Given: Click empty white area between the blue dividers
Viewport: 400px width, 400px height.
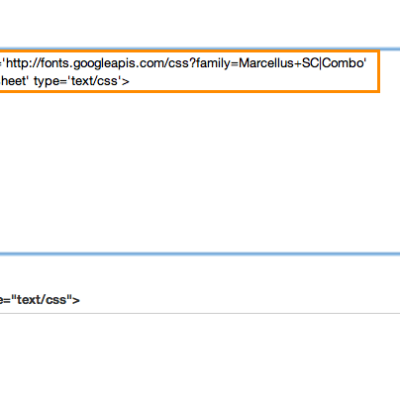Looking at the screenshot, I should point(200,172).
